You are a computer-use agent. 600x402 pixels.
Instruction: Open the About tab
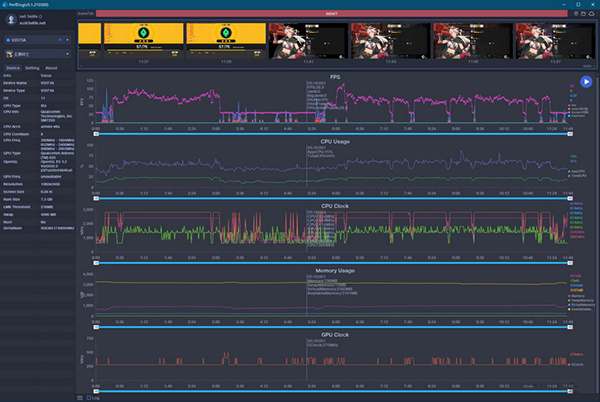(51, 67)
